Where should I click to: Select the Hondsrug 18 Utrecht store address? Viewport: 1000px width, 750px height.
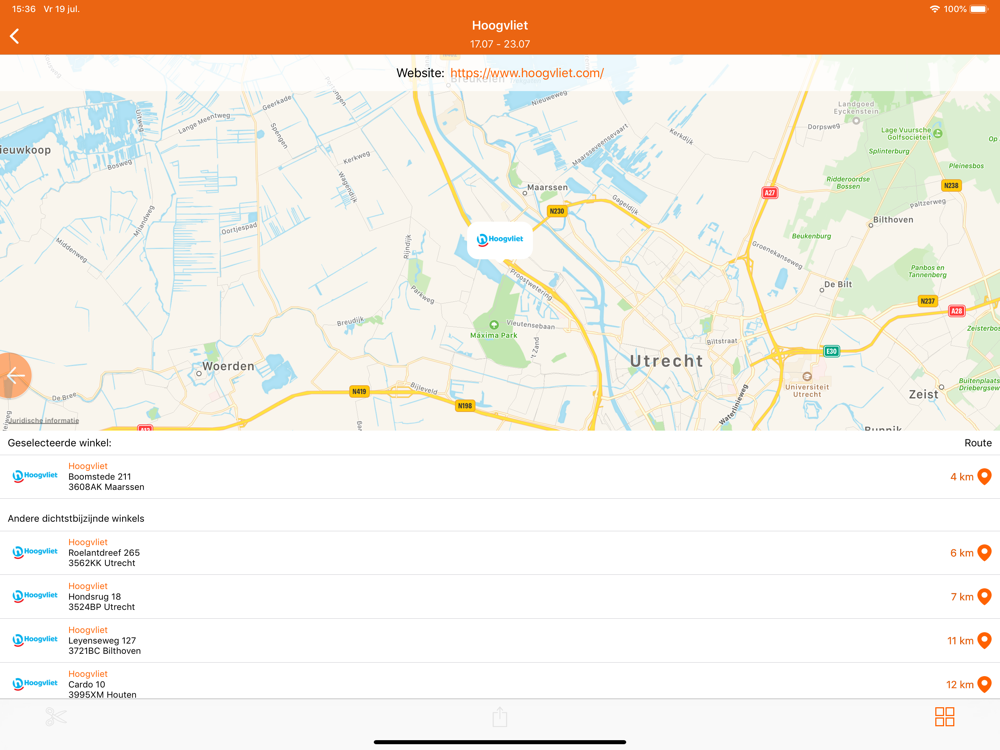(101, 601)
